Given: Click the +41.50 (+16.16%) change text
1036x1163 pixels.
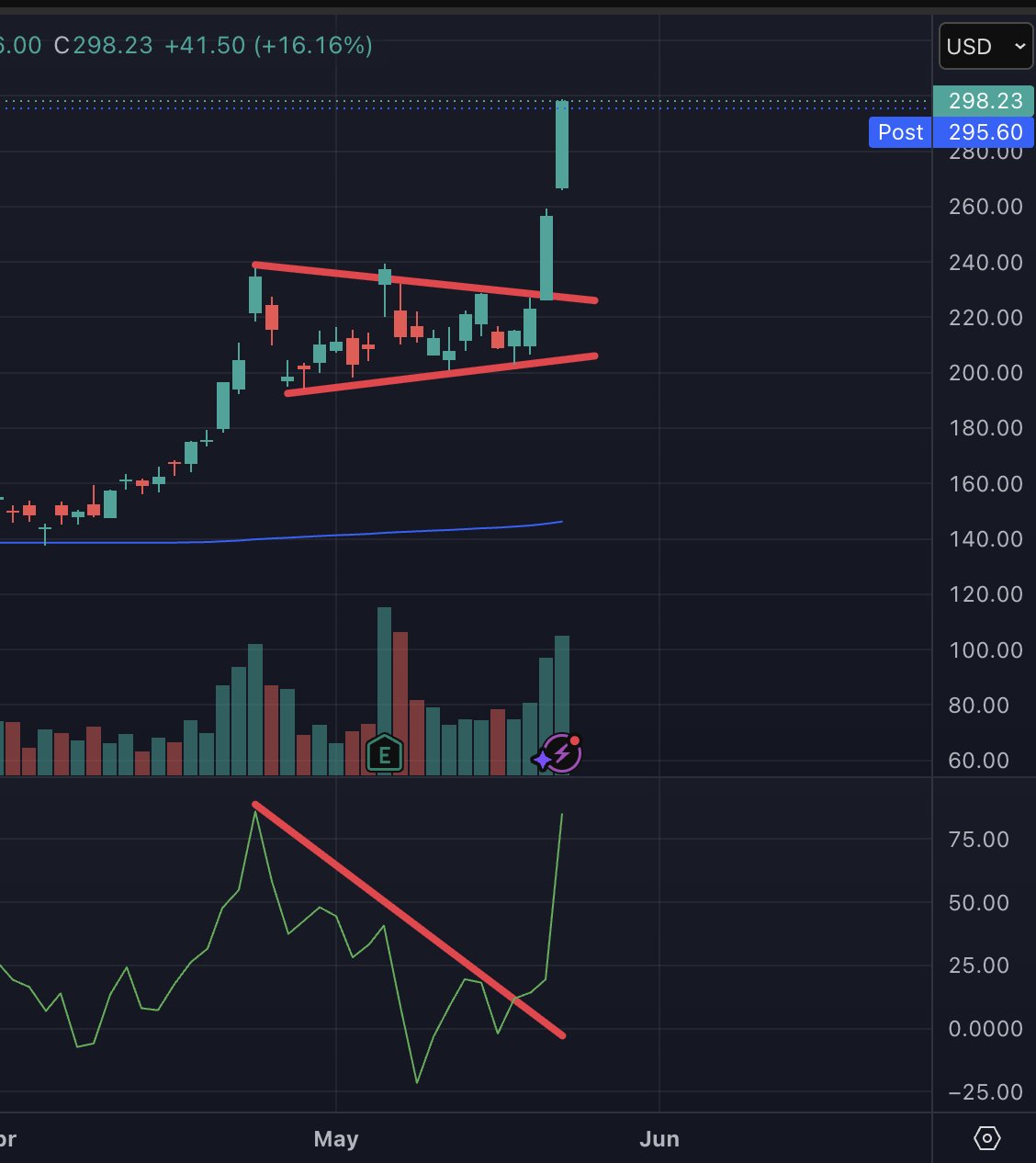Looking at the screenshot, I should pyautogui.click(x=268, y=45).
